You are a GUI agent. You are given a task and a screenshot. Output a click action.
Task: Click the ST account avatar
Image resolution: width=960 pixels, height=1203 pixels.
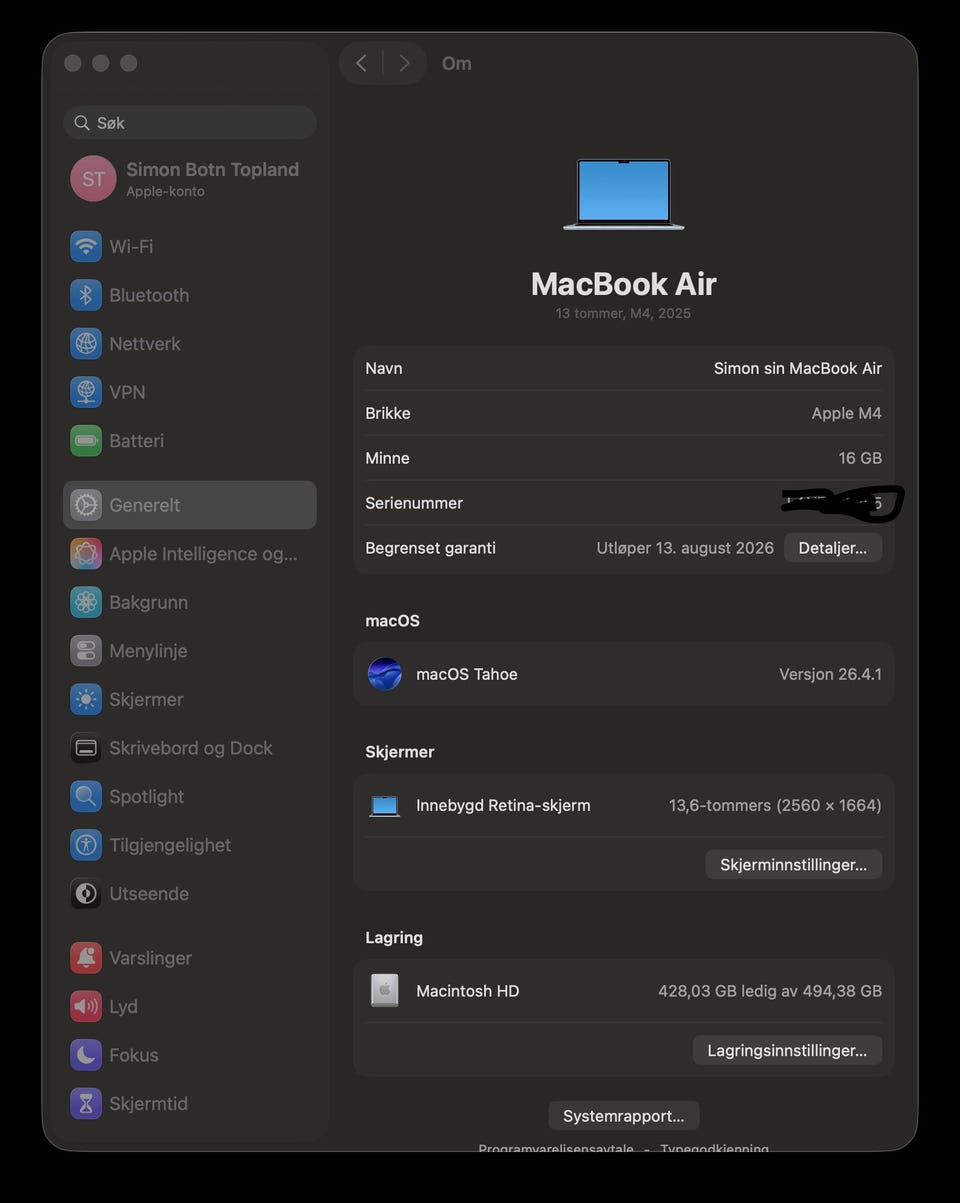[x=93, y=179]
